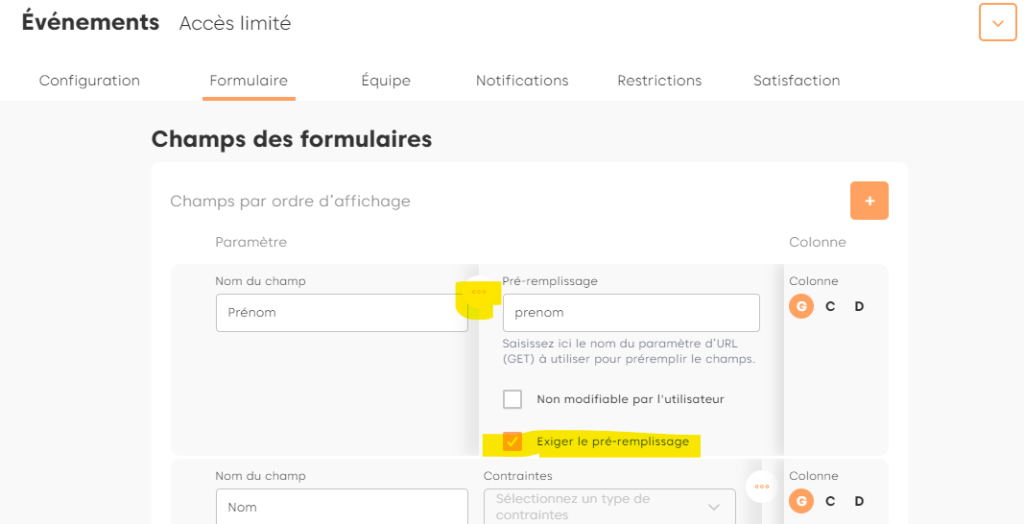
Task: Select column C for the Nom field
Action: click(830, 501)
